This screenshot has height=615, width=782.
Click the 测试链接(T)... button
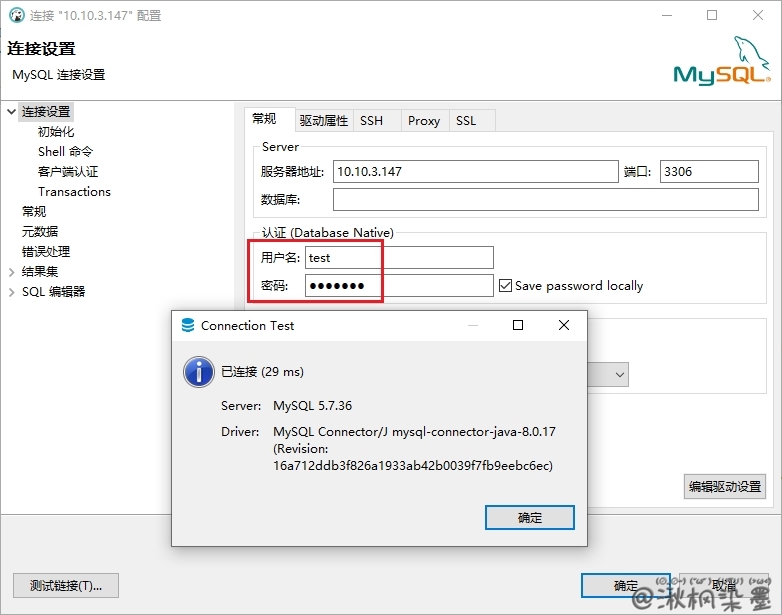[66, 585]
